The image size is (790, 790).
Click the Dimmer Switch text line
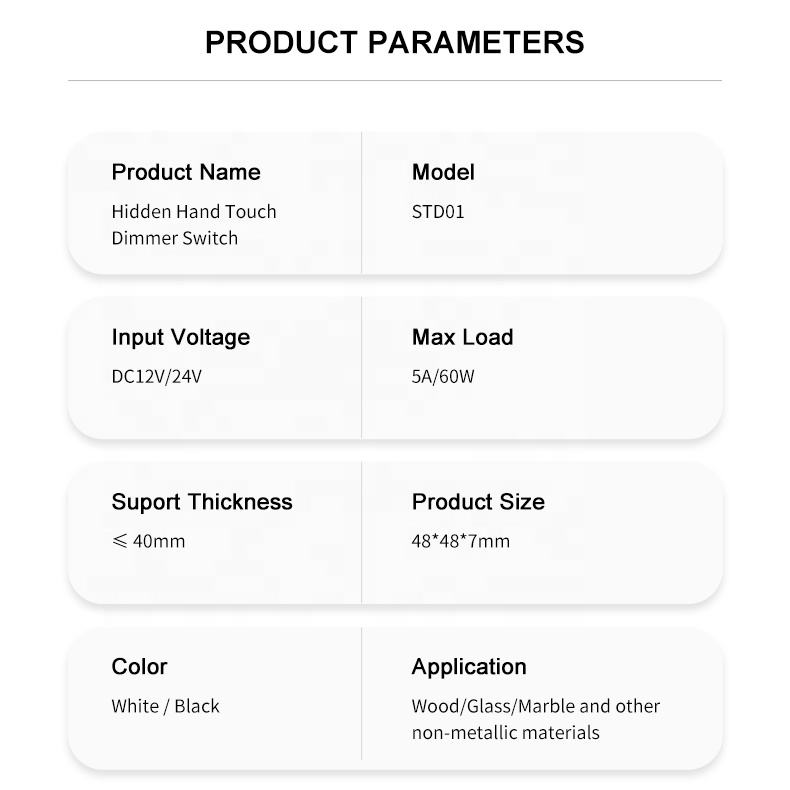click(175, 238)
